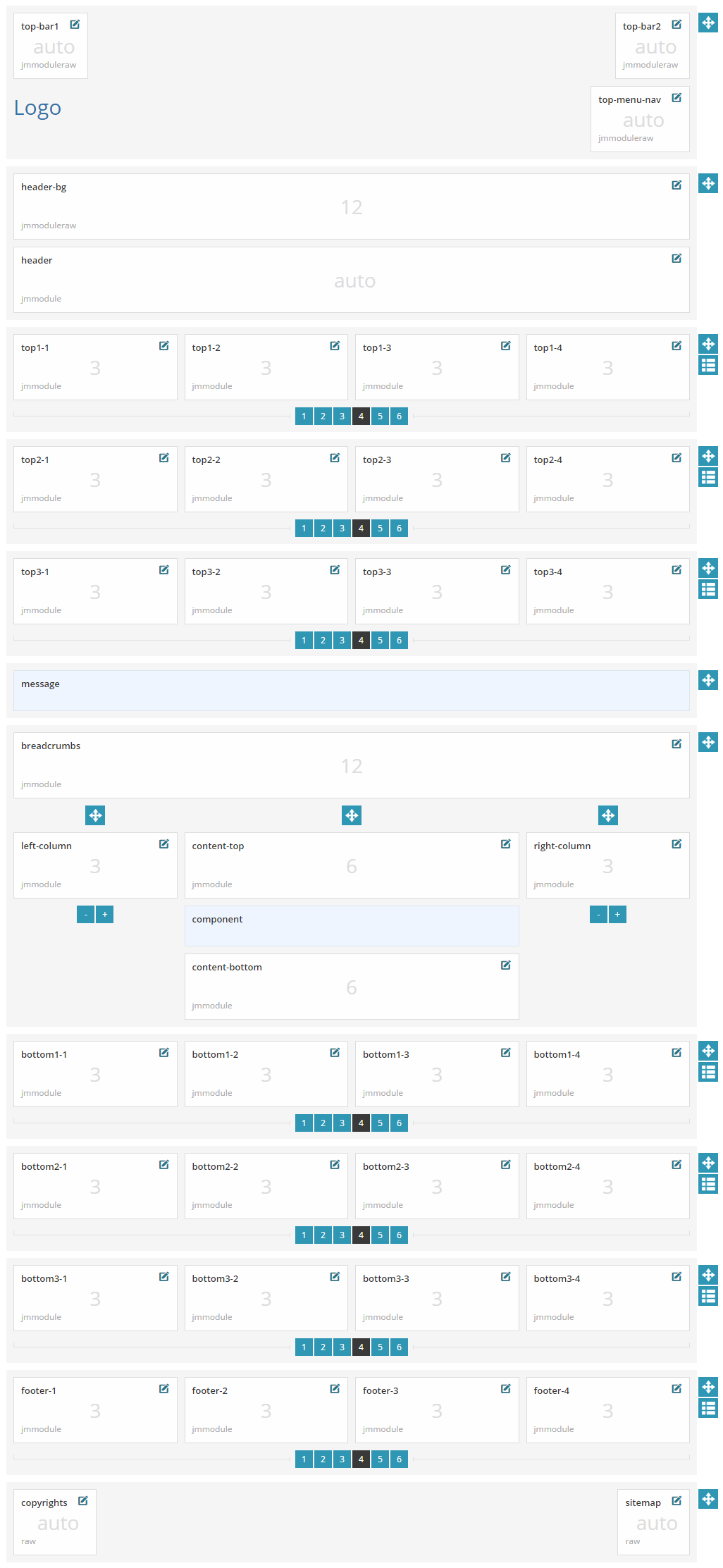Edit the top-menu-nav module position
Viewport: 723px width, 1568px height.
pyautogui.click(x=676, y=98)
